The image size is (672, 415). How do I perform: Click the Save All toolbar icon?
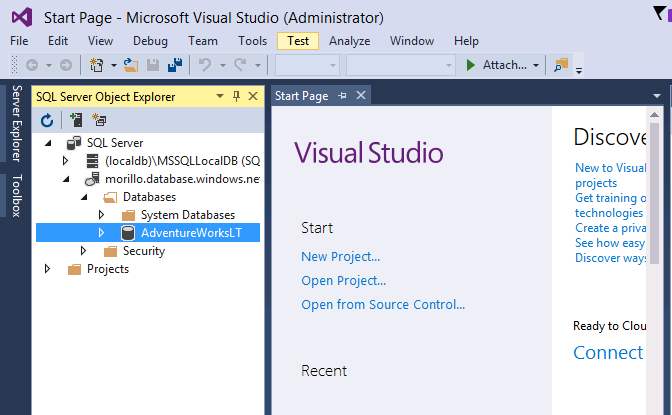[174, 65]
